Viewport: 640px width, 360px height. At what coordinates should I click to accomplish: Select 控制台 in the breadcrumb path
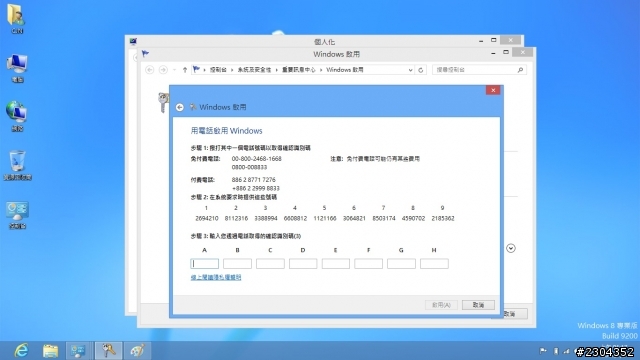(x=218, y=70)
